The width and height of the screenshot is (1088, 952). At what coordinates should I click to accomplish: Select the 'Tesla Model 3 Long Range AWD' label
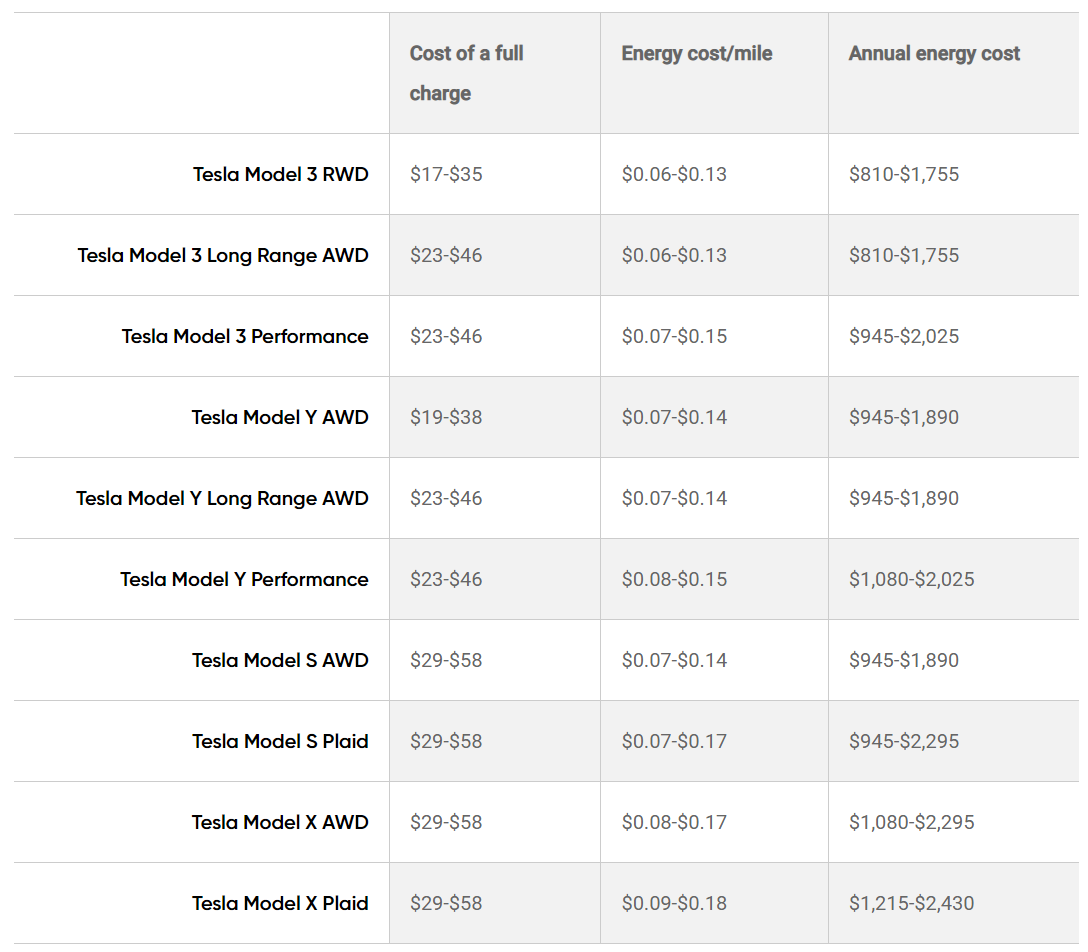click(223, 255)
